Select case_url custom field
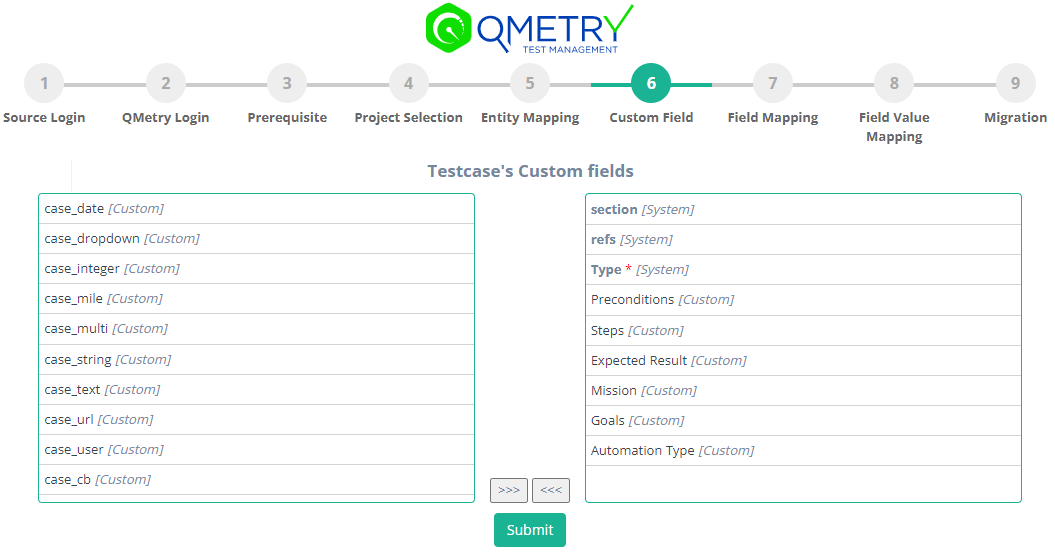 (256, 420)
